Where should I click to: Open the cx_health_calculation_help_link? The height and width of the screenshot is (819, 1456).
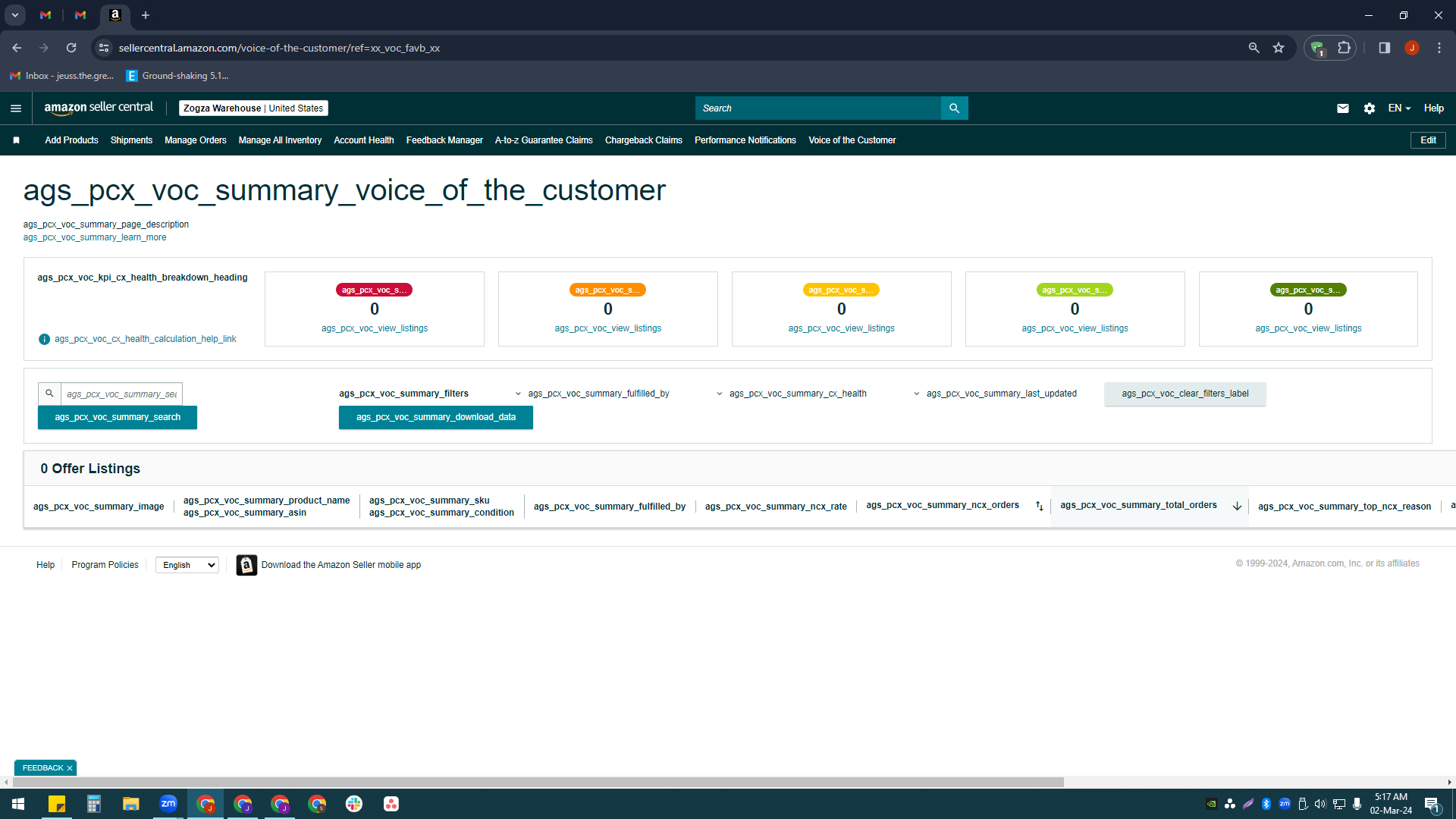(x=146, y=339)
